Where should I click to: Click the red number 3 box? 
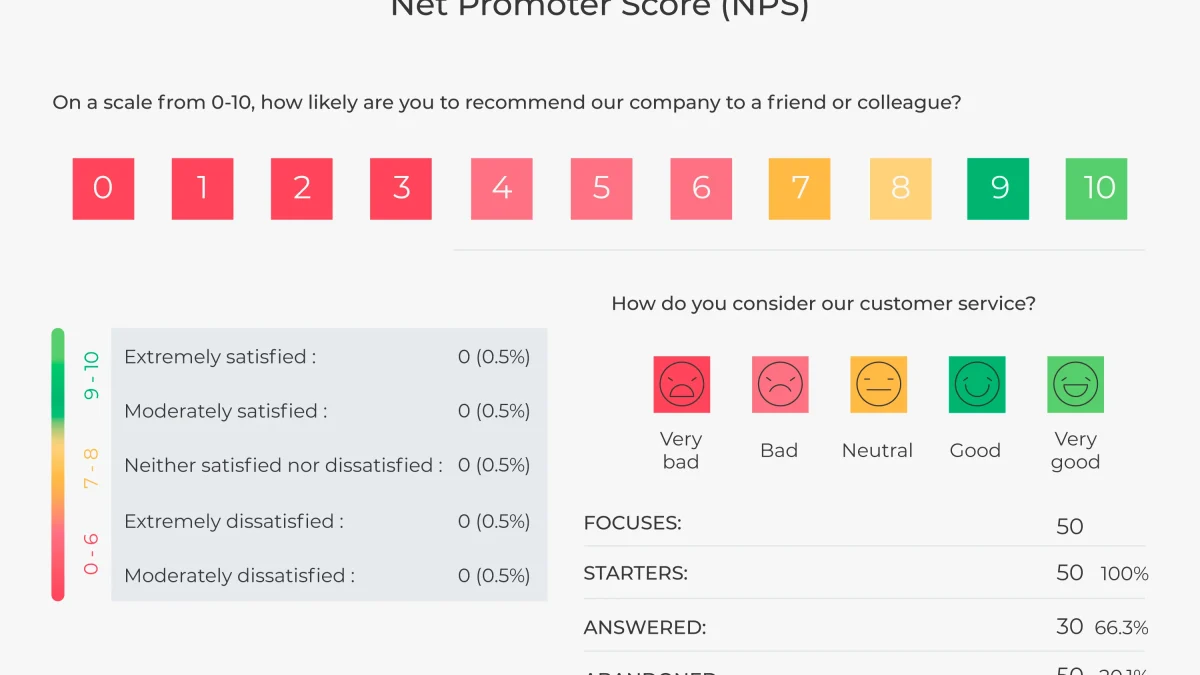[401, 188]
